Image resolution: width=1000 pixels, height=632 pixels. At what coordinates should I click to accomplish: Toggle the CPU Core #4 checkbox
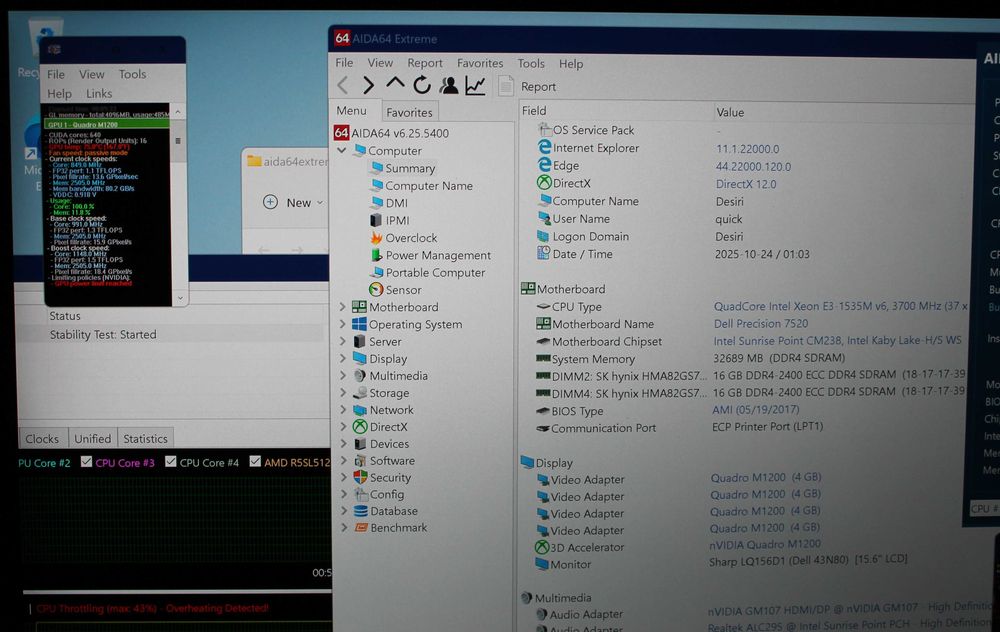click(170, 461)
